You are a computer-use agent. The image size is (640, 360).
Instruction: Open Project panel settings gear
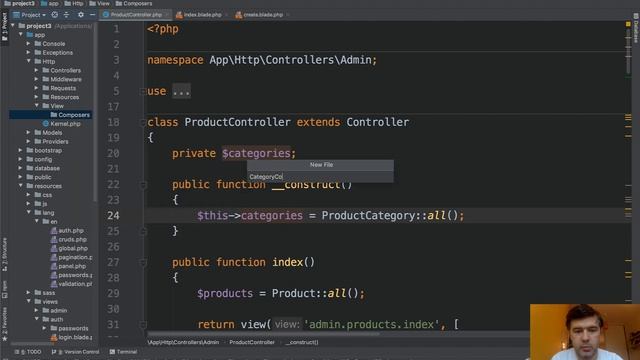(x=81, y=15)
